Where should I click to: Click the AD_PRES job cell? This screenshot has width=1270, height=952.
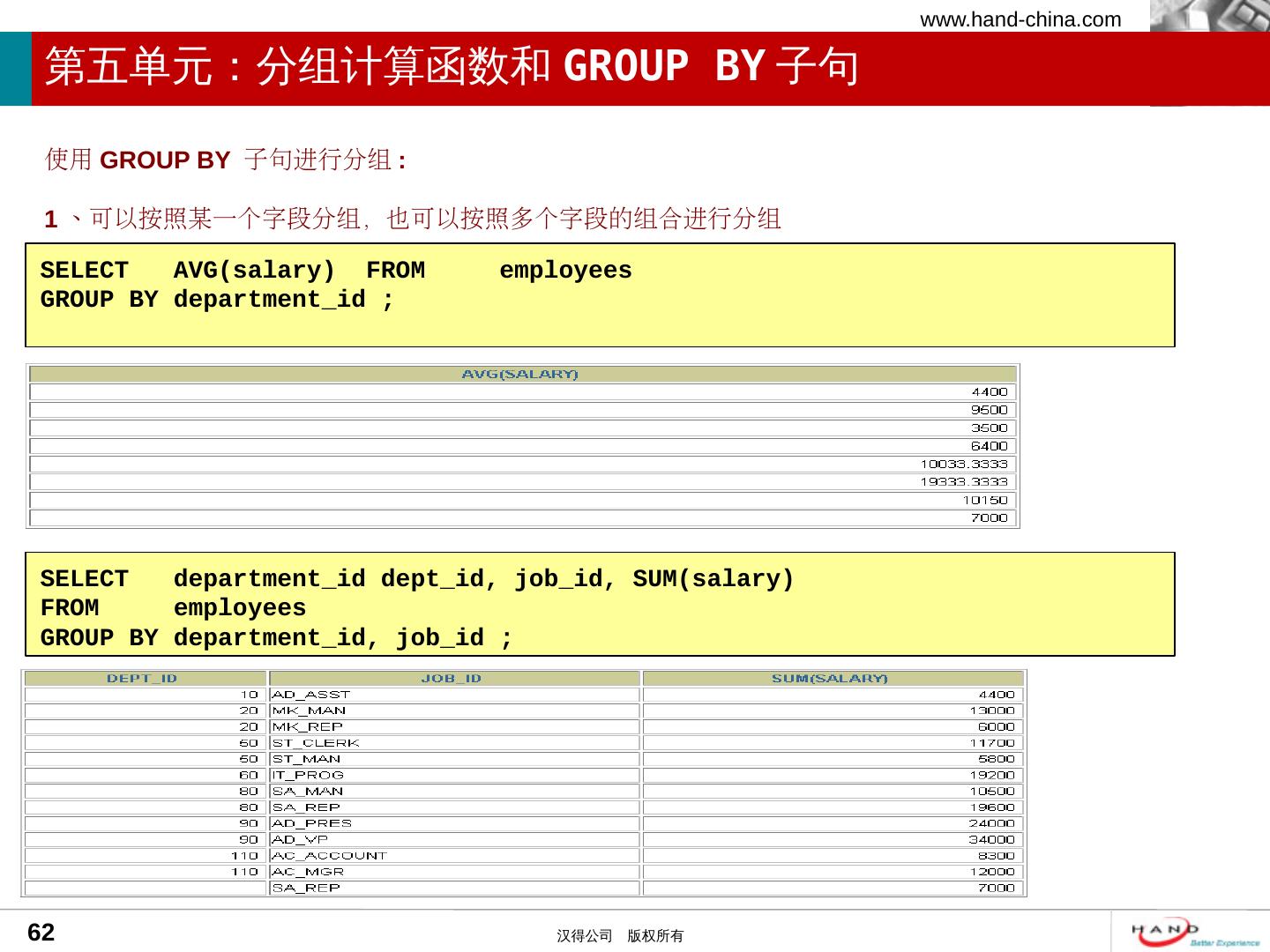(x=454, y=823)
